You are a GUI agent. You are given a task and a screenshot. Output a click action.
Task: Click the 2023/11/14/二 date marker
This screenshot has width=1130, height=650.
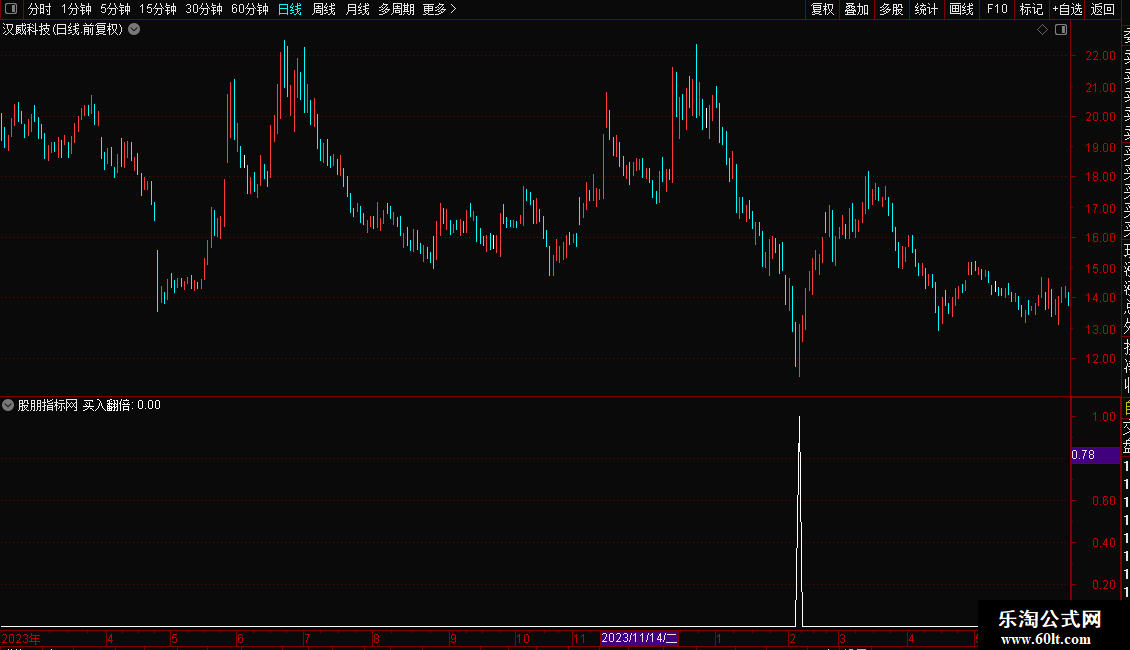click(639, 638)
